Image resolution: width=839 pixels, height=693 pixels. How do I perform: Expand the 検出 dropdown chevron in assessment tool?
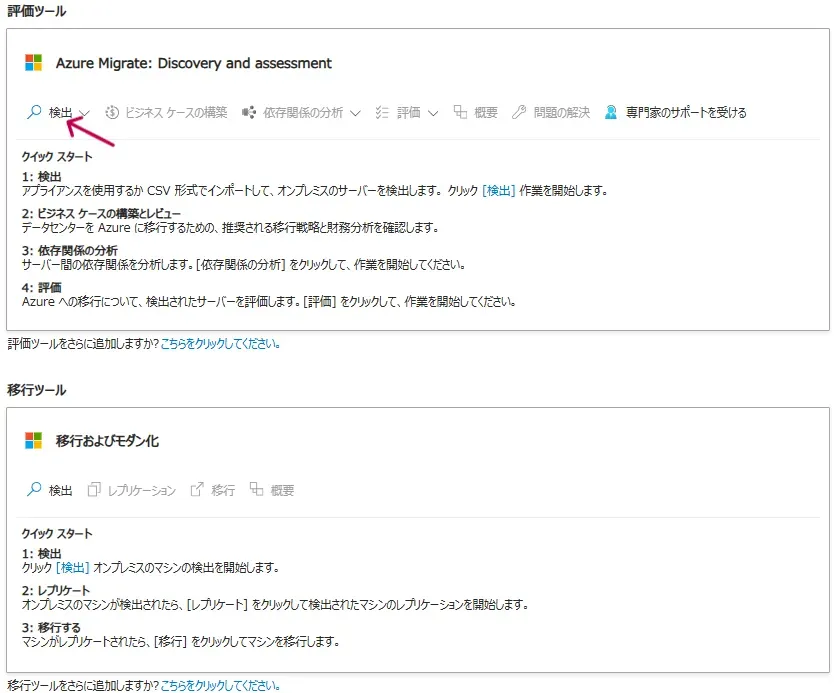coord(84,113)
